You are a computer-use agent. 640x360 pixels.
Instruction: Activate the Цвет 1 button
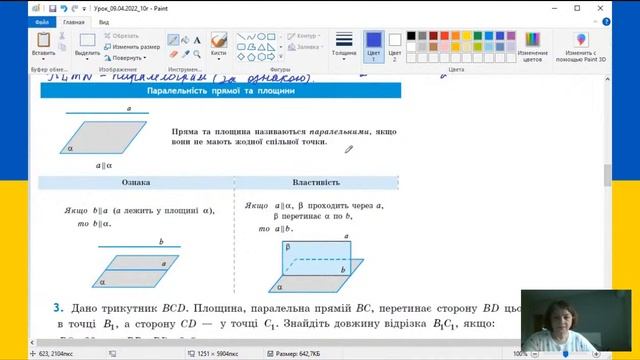(x=373, y=47)
